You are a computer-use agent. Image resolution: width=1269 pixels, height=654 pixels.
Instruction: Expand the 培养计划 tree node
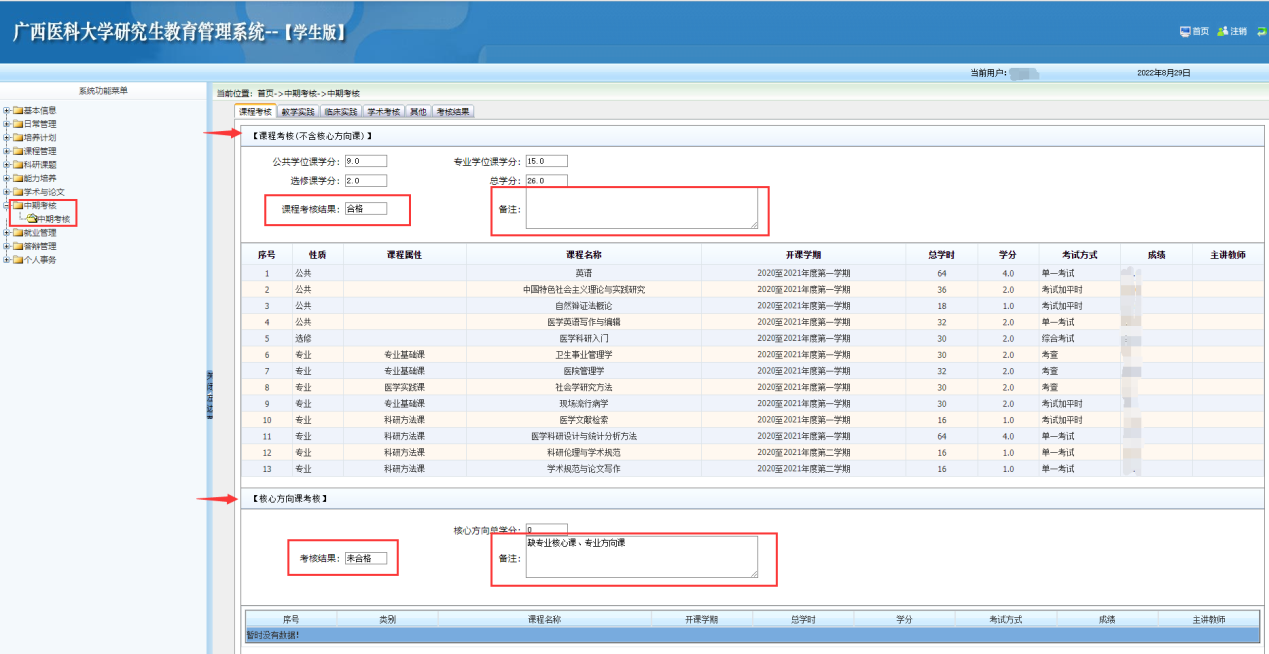pyautogui.click(x=7, y=137)
